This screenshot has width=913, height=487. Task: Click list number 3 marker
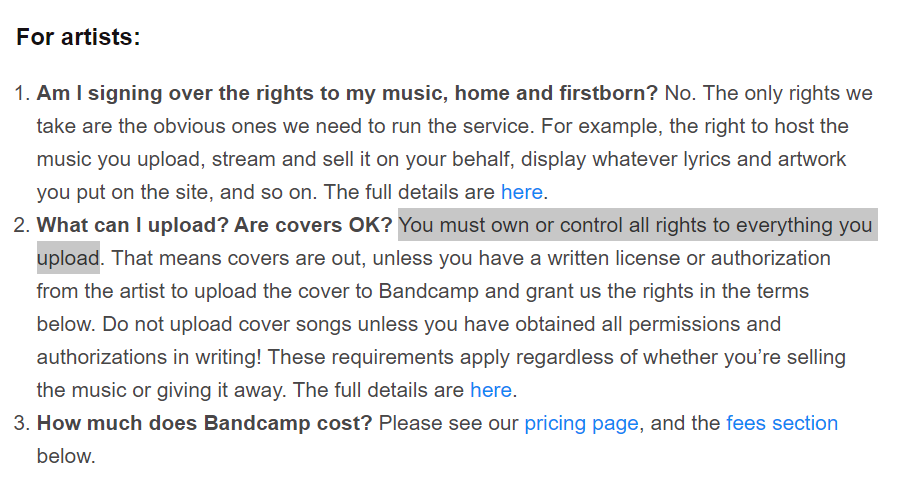(22, 424)
